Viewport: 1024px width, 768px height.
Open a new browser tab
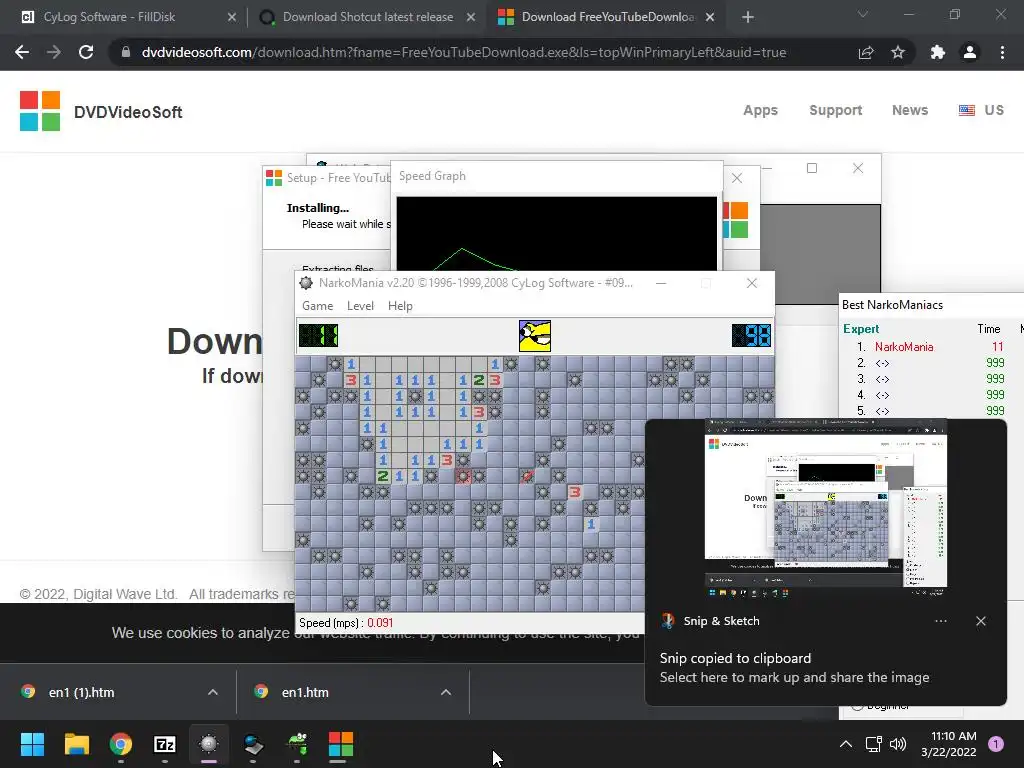coord(748,17)
